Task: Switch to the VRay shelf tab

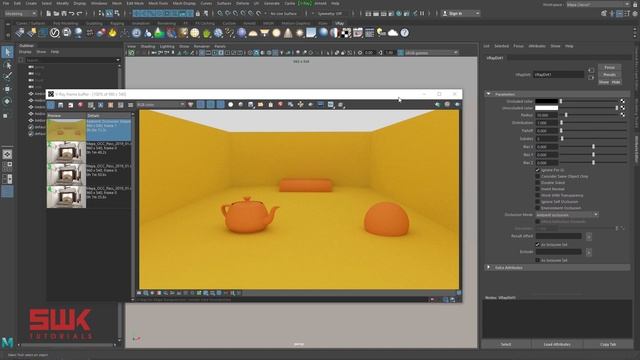Action: point(339,23)
